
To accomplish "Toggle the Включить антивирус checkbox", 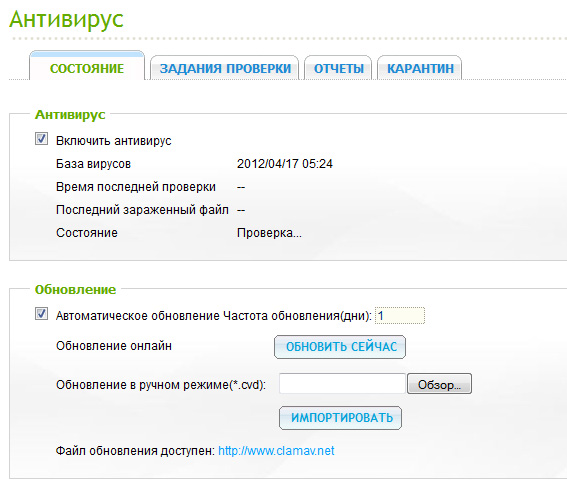I will [41, 138].
